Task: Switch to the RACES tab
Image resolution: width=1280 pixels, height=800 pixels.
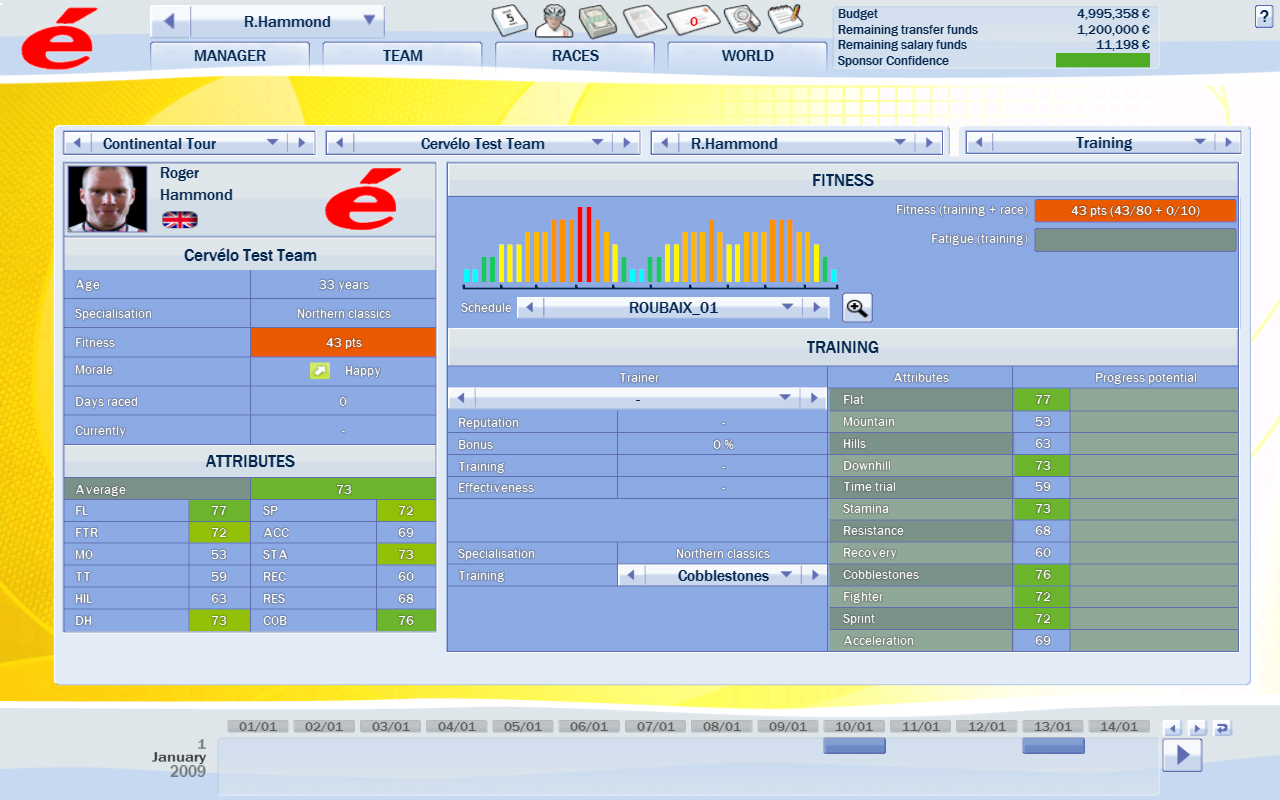Action: pyautogui.click(x=575, y=56)
